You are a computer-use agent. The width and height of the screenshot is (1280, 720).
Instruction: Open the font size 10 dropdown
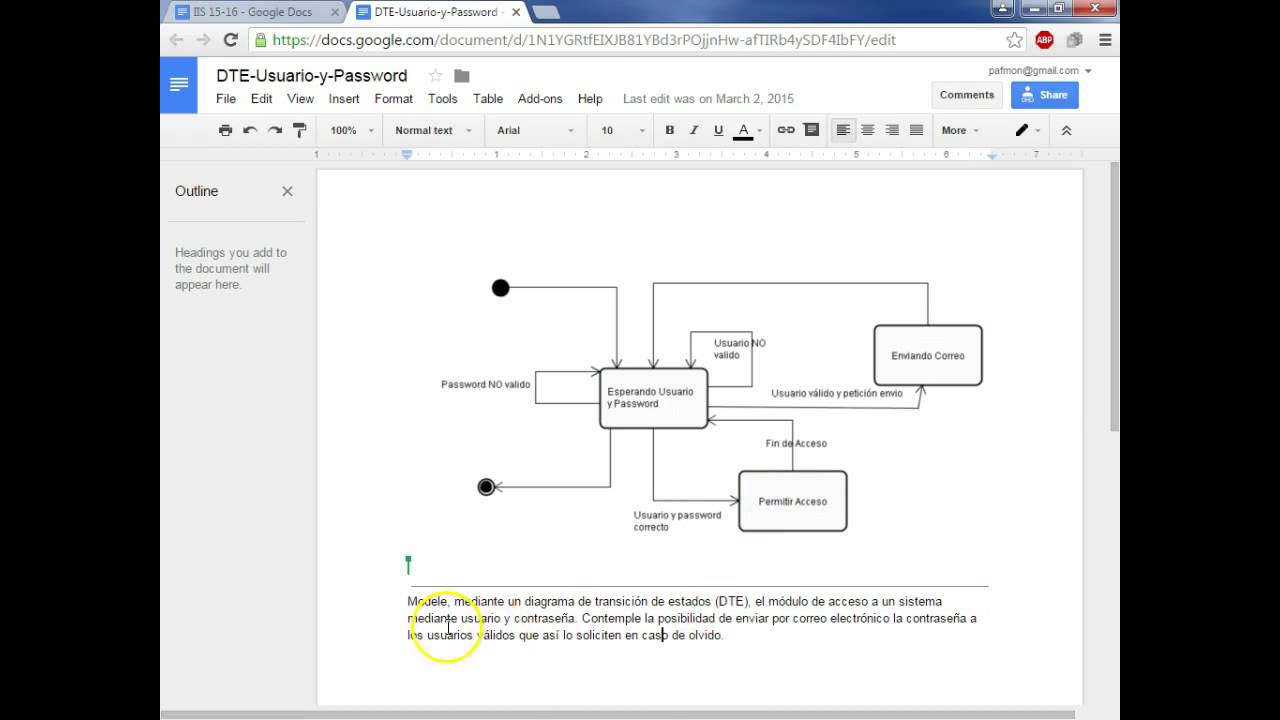point(623,130)
